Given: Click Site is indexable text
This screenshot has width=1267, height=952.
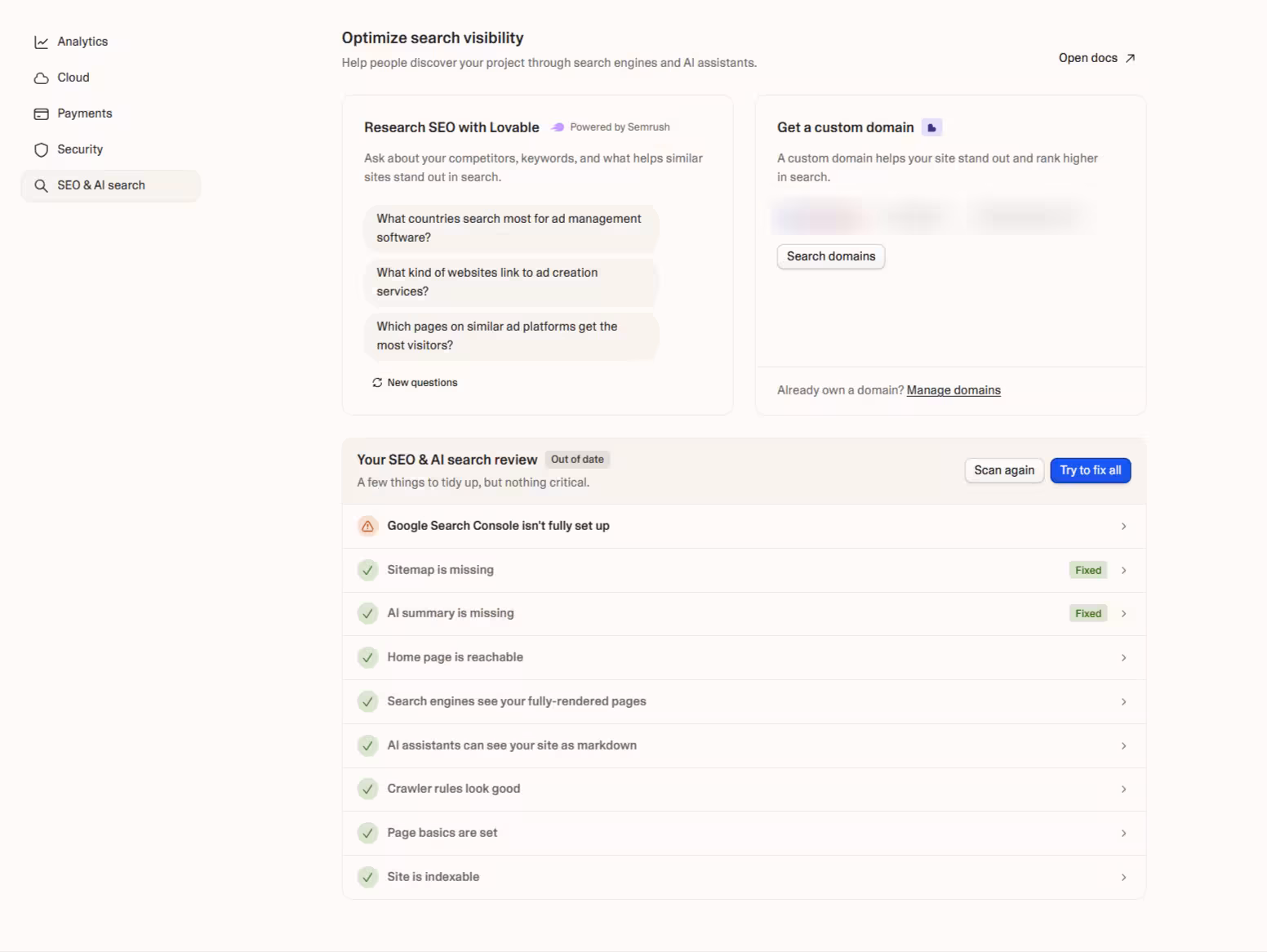Looking at the screenshot, I should pyautogui.click(x=433, y=877).
